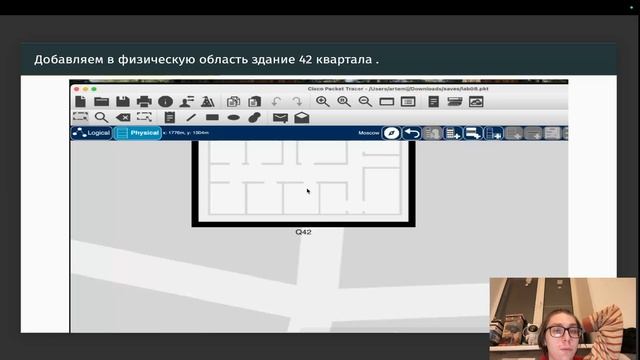
Task: Paste with the clipboard paste icon
Action: tap(254, 101)
